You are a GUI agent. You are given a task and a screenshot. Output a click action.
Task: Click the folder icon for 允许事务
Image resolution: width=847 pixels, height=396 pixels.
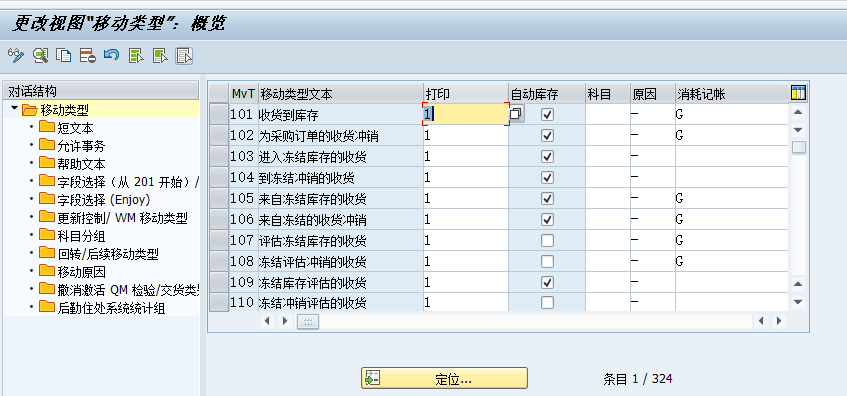click(x=48, y=146)
